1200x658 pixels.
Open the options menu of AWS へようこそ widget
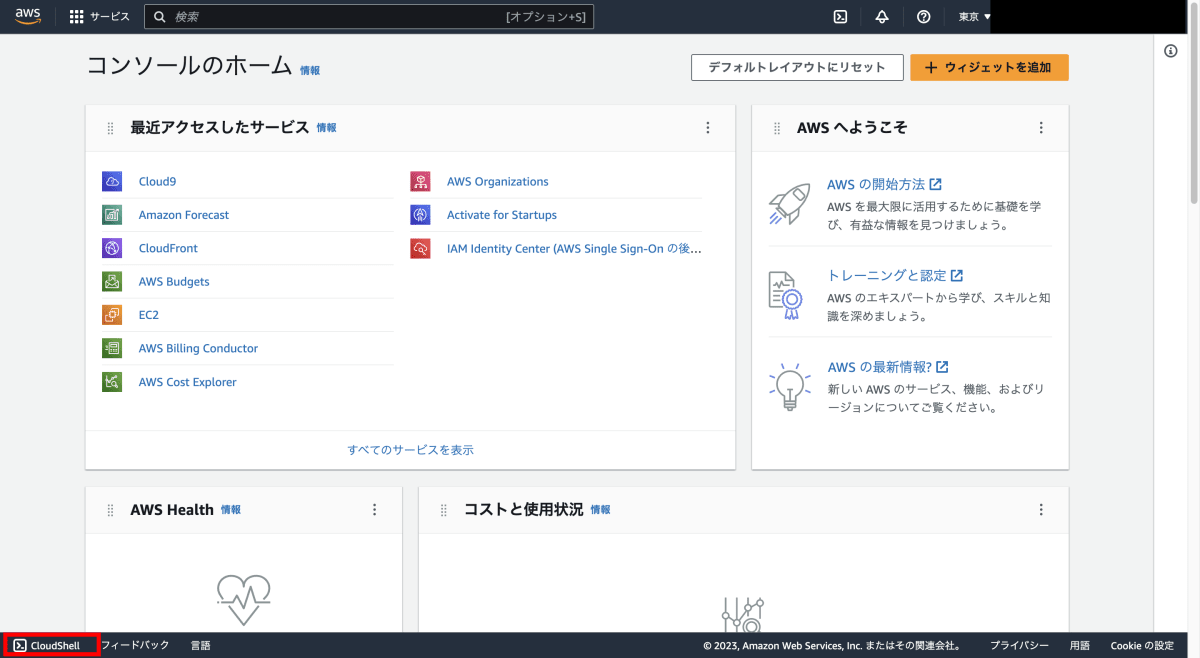1041,128
